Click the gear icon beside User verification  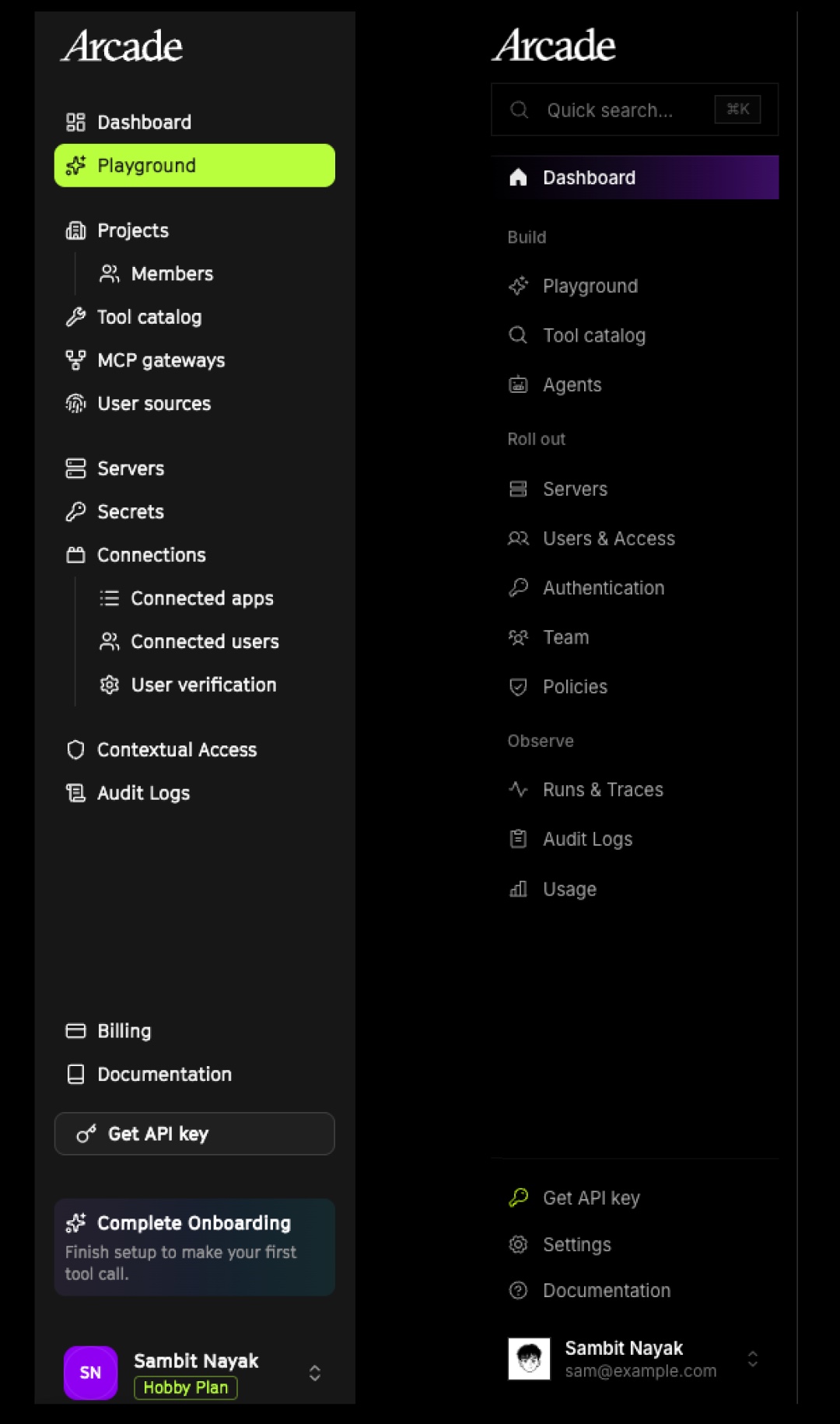[110, 685]
